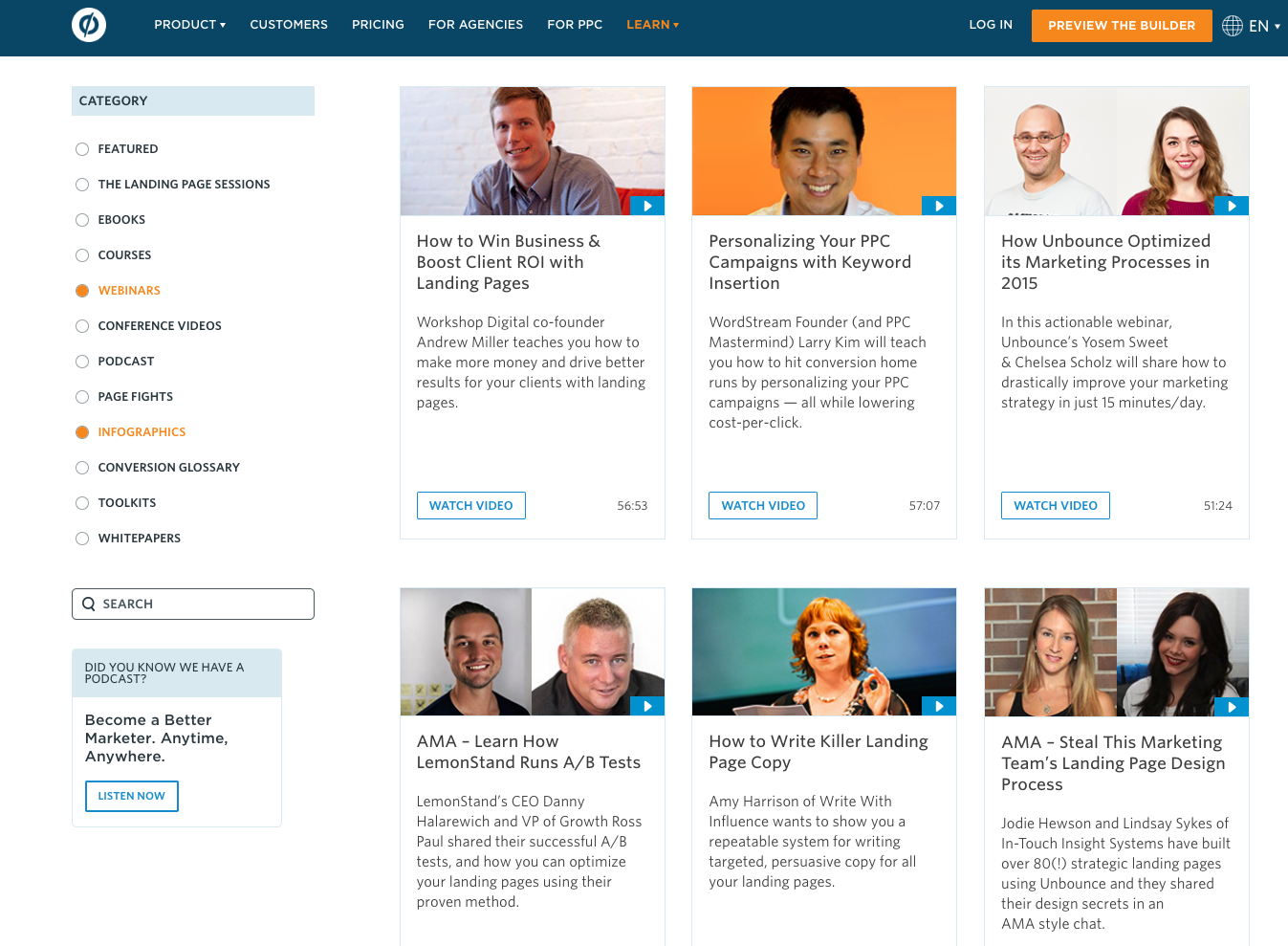Select the Podcast category radio
The image size is (1288, 946).
(x=82, y=362)
